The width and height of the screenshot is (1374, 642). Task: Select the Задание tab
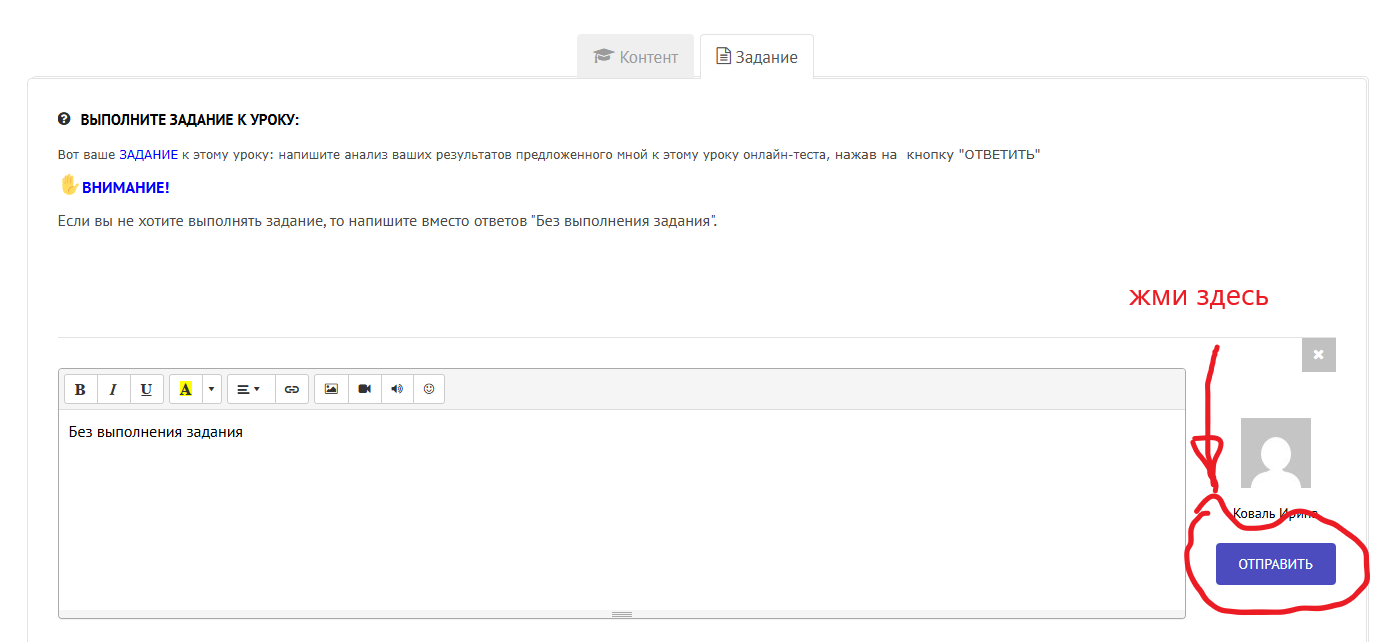click(757, 57)
